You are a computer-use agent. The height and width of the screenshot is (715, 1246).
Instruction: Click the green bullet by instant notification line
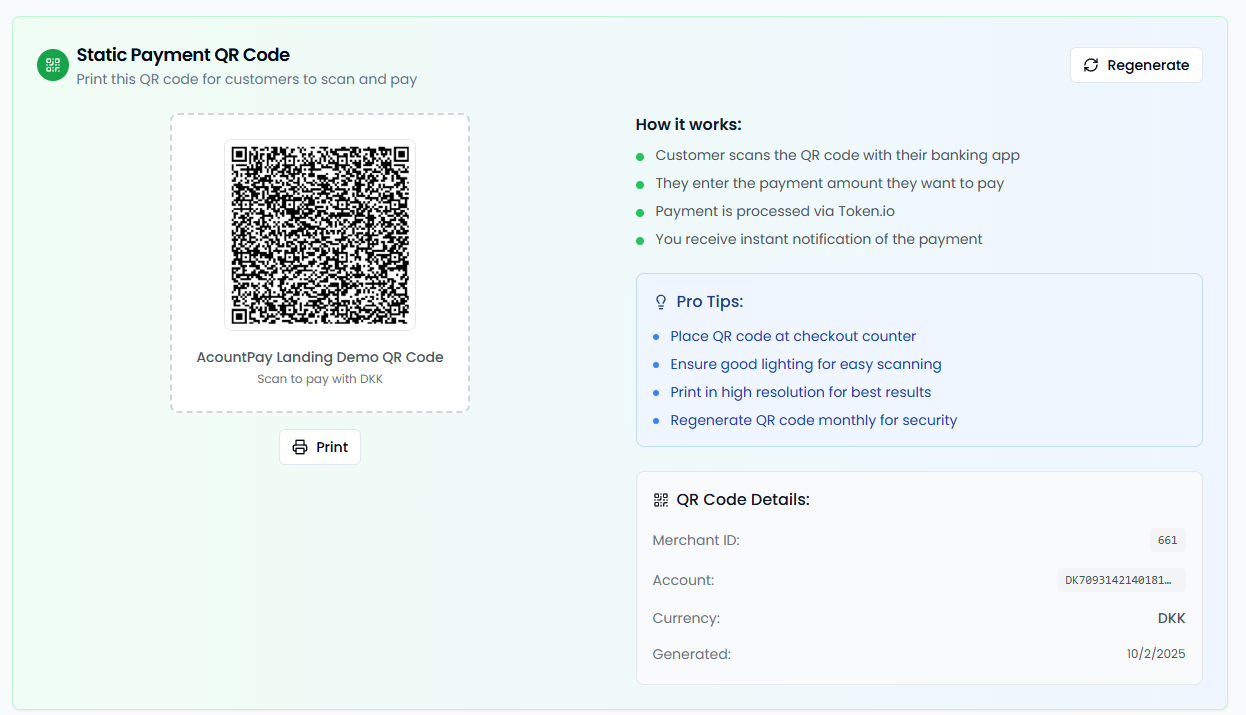643,240
